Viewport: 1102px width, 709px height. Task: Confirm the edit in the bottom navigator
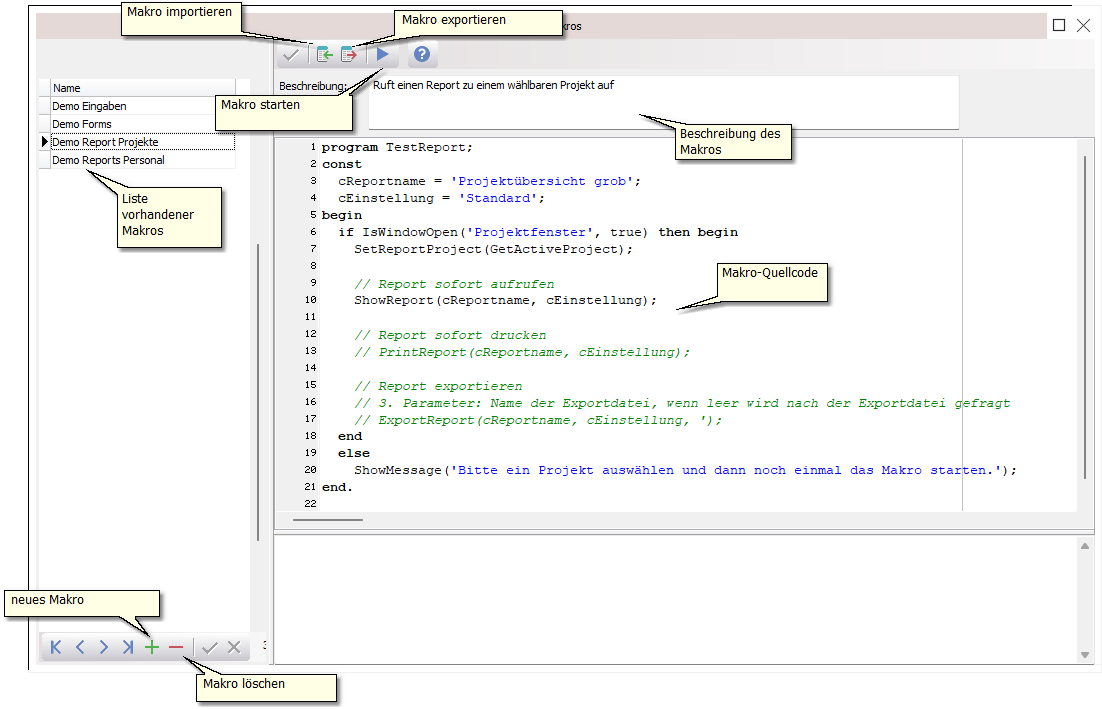(209, 648)
